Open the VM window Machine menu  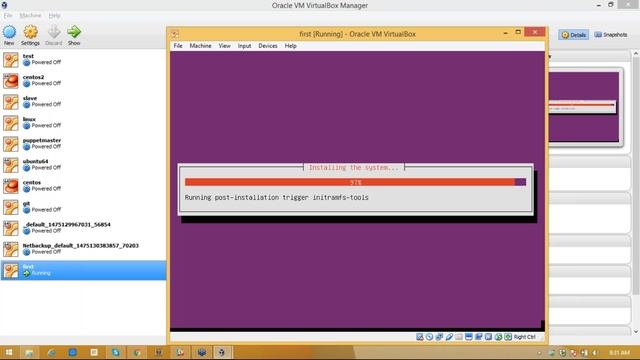tap(200, 46)
